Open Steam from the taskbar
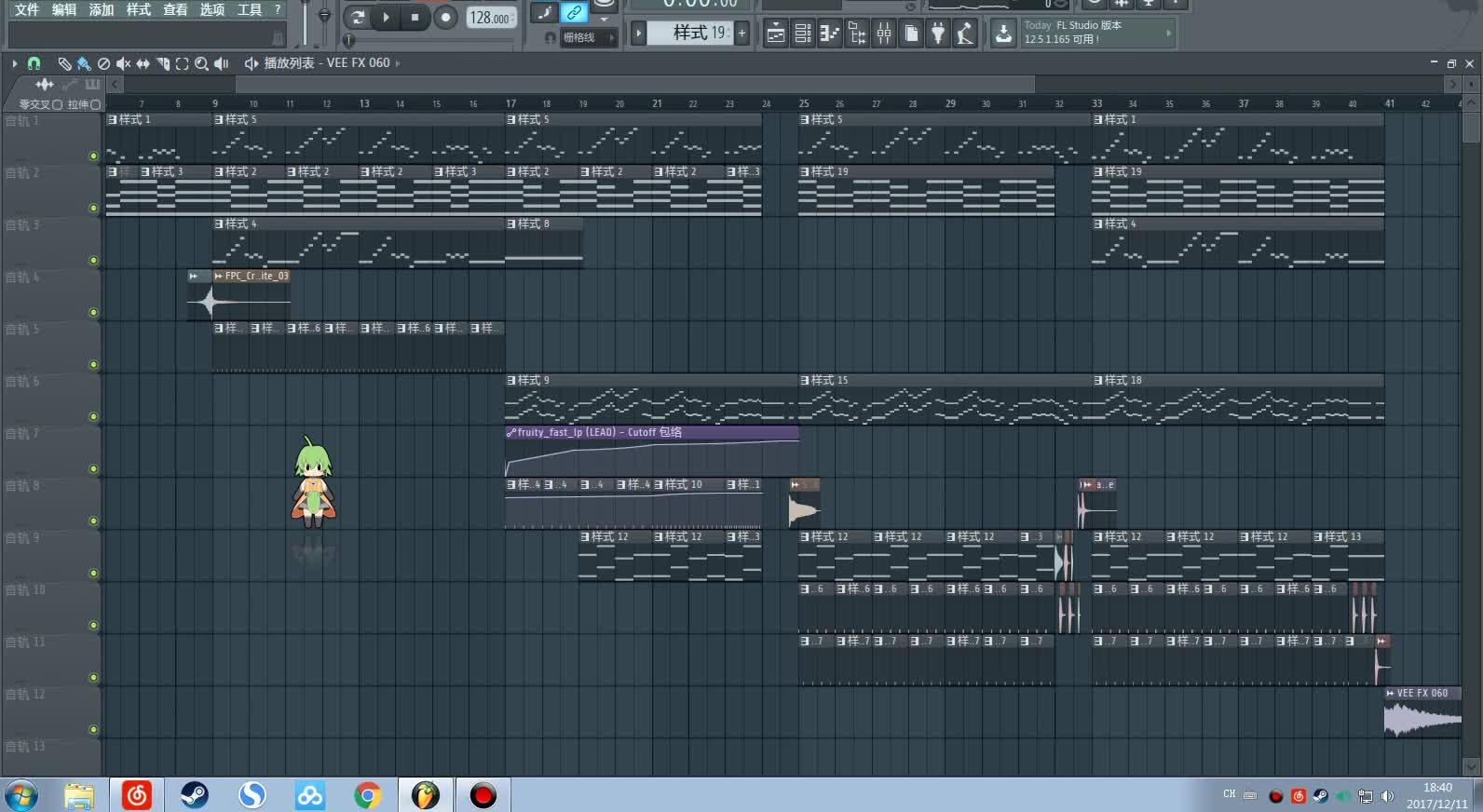The image size is (1483, 812). (x=195, y=795)
